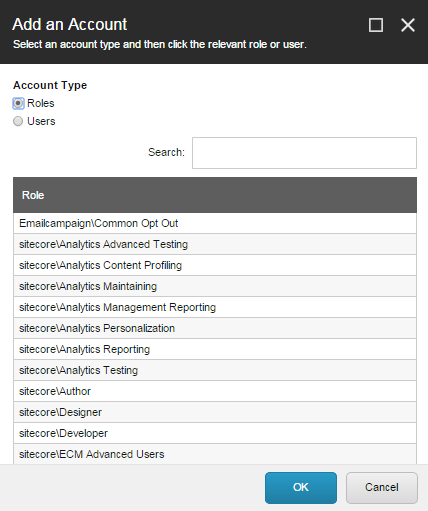Choose sitecore\Analytics Advanced Testing role

point(215,244)
